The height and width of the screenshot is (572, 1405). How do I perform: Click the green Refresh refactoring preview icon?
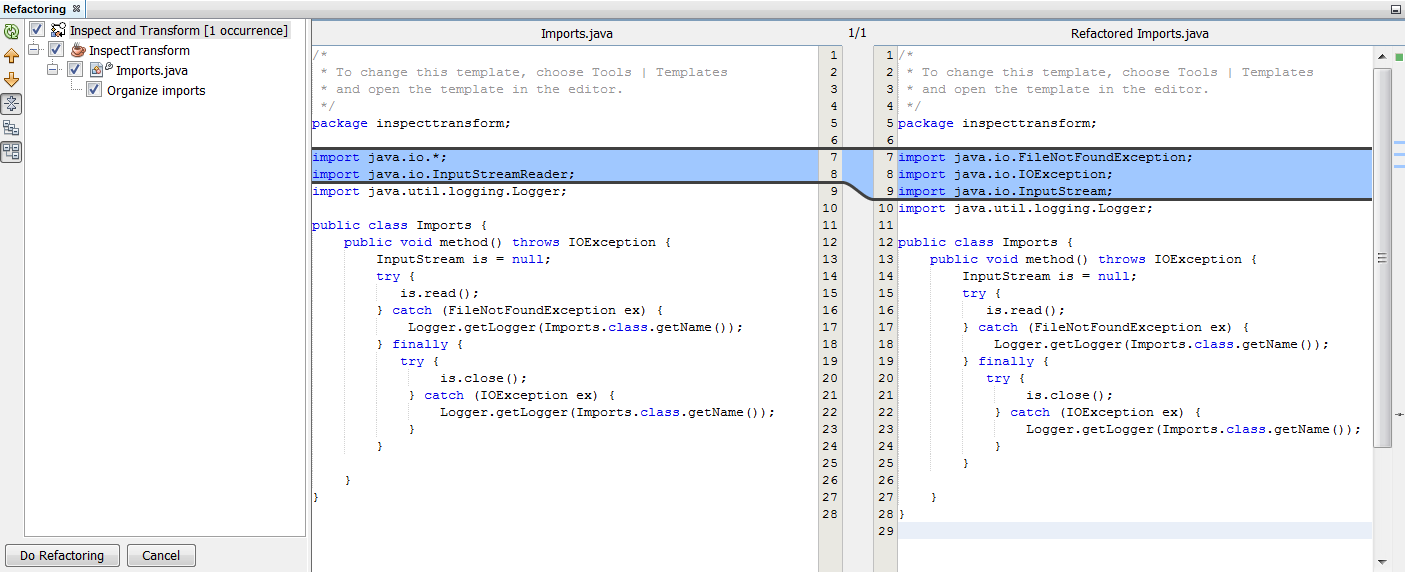click(x=12, y=31)
